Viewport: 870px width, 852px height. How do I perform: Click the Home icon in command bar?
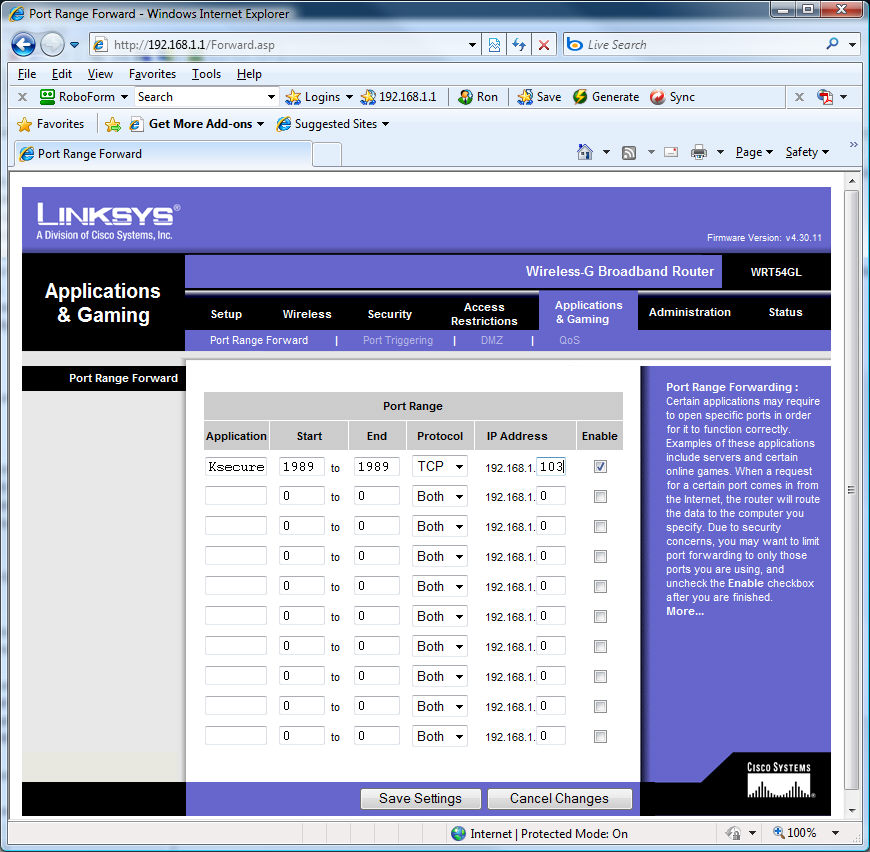[585, 152]
